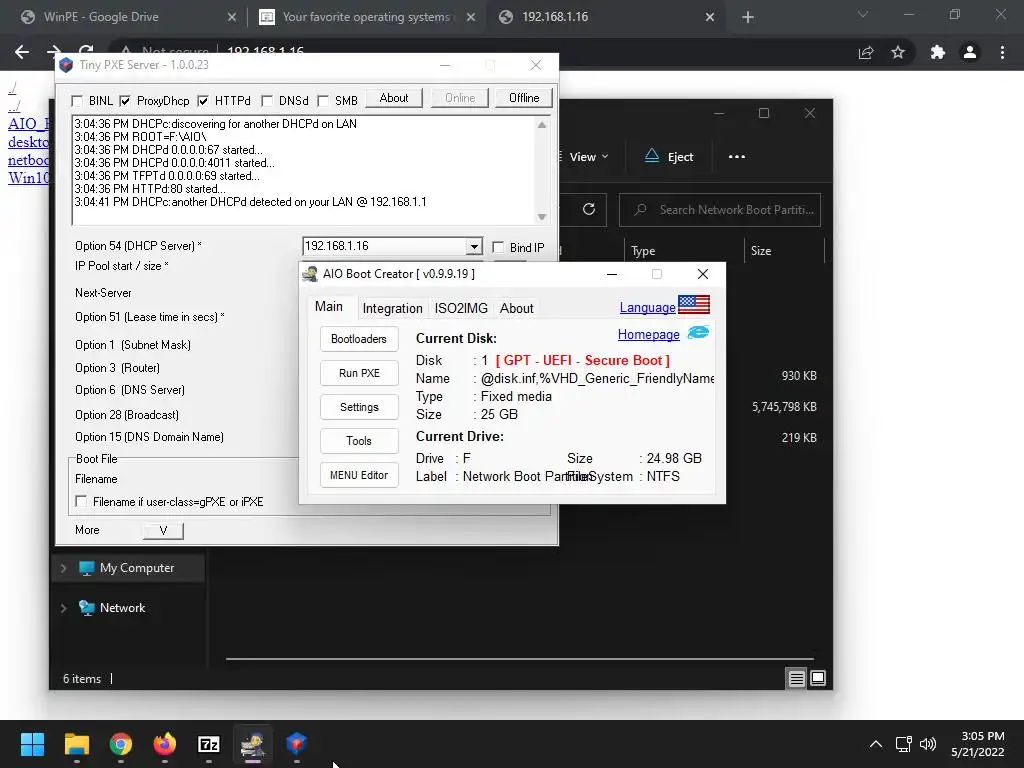Click the AIO Boot Creator taskbar icon
Screen dimensions: 1024x768
[253, 744]
